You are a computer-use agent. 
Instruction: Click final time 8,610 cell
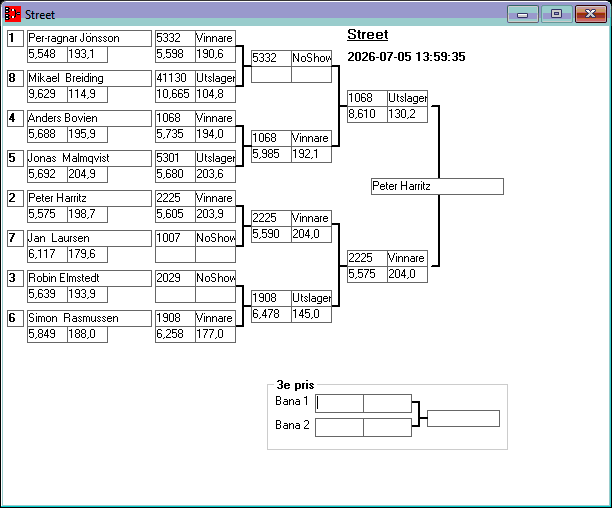(367, 114)
